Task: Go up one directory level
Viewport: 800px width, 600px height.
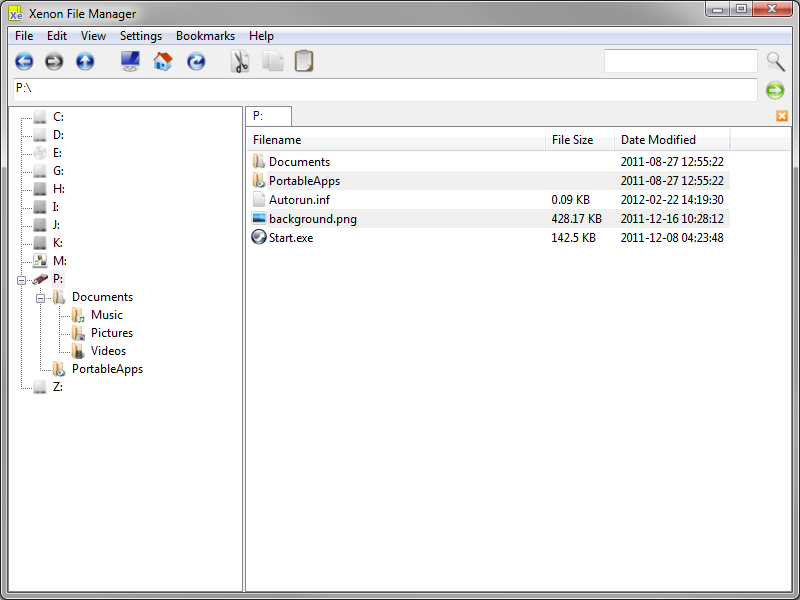Action: [x=85, y=62]
